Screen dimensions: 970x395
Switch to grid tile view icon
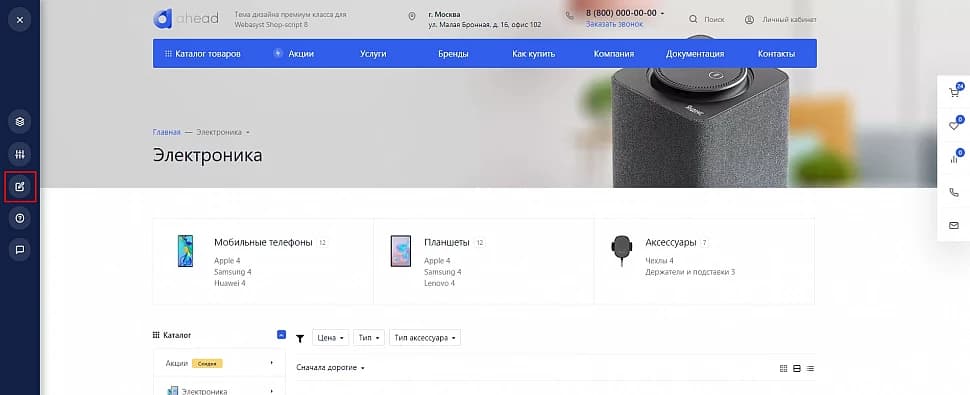(783, 368)
